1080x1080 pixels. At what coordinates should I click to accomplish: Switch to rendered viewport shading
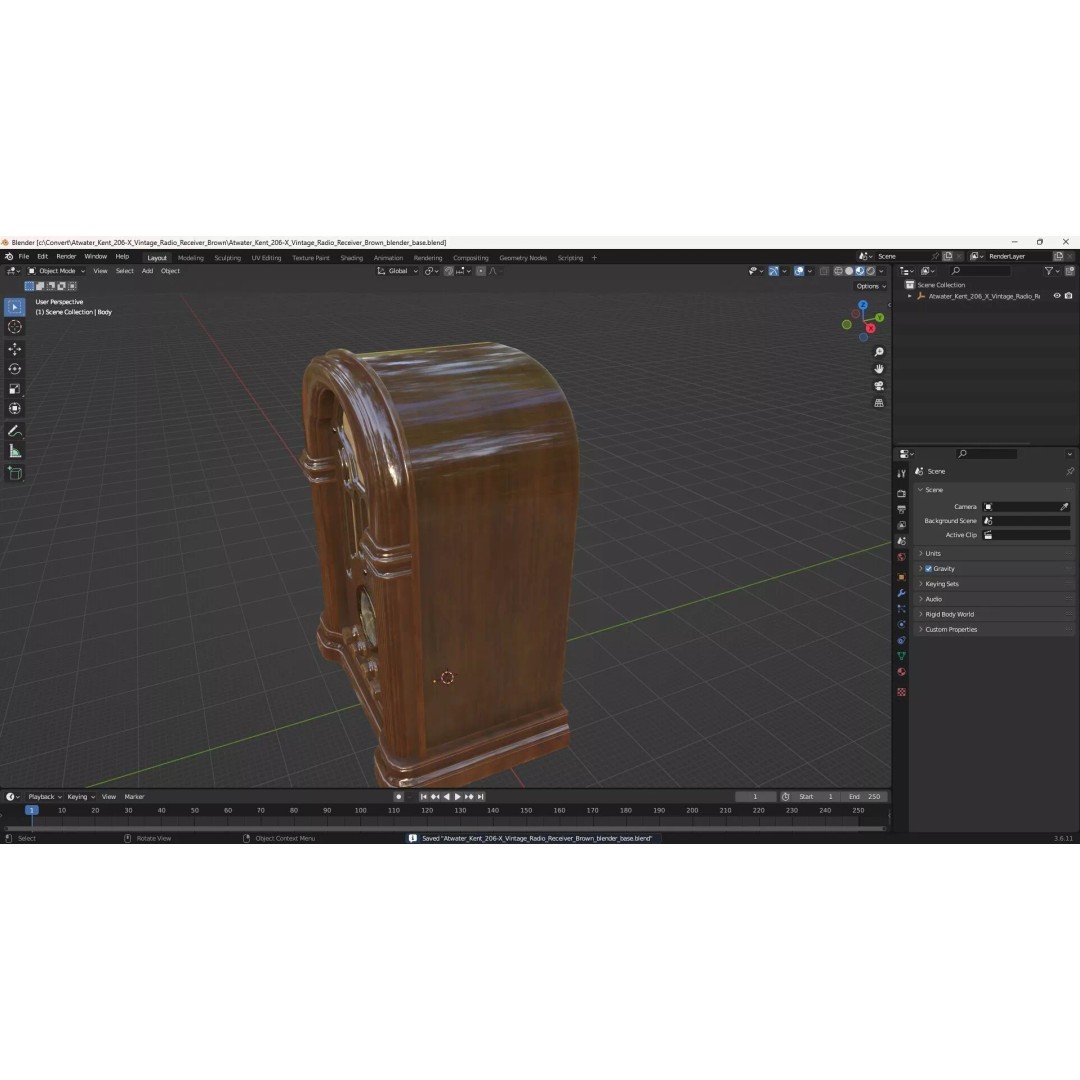pos(871,271)
